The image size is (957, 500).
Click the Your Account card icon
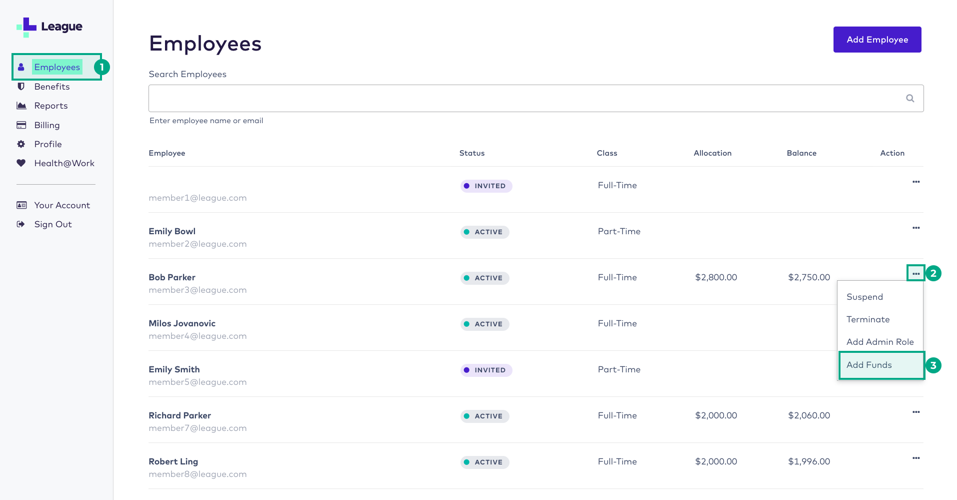(x=21, y=205)
